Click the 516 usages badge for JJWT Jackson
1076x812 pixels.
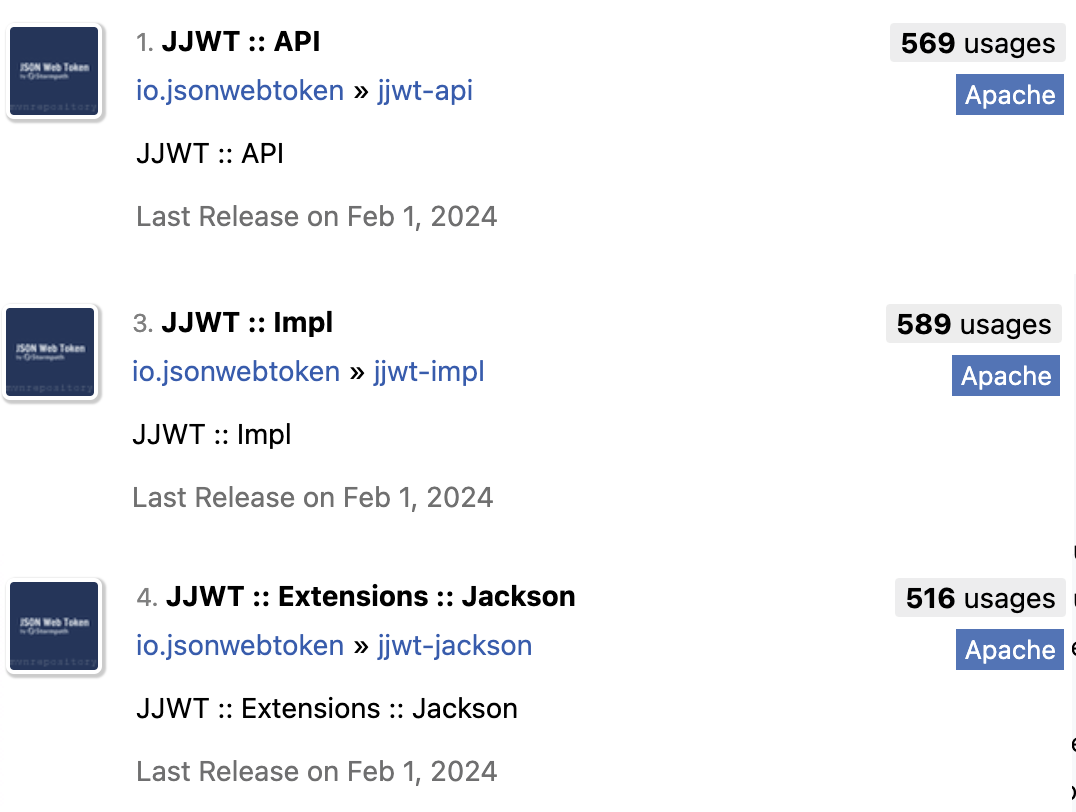pyautogui.click(x=980, y=597)
